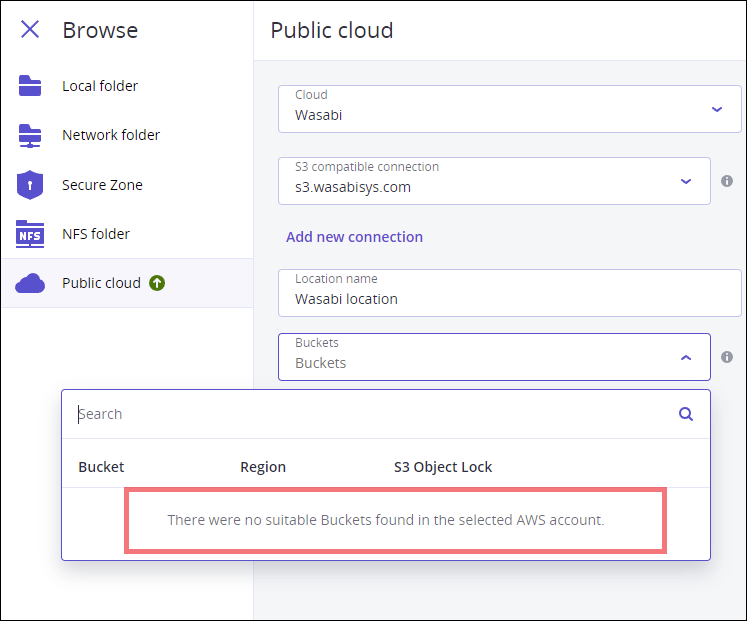This screenshot has width=747, height=621.
Task: Click the Buckets dropdown field
Action: [494, 357]
